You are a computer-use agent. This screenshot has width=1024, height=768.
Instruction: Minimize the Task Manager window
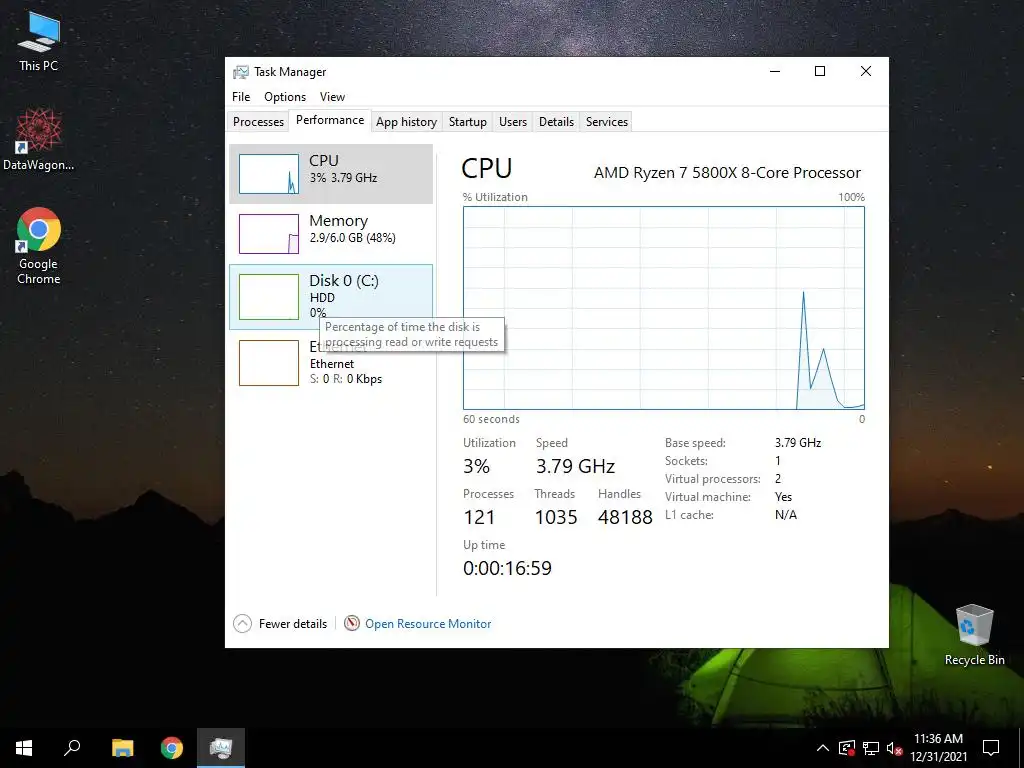tap(775, 71)
